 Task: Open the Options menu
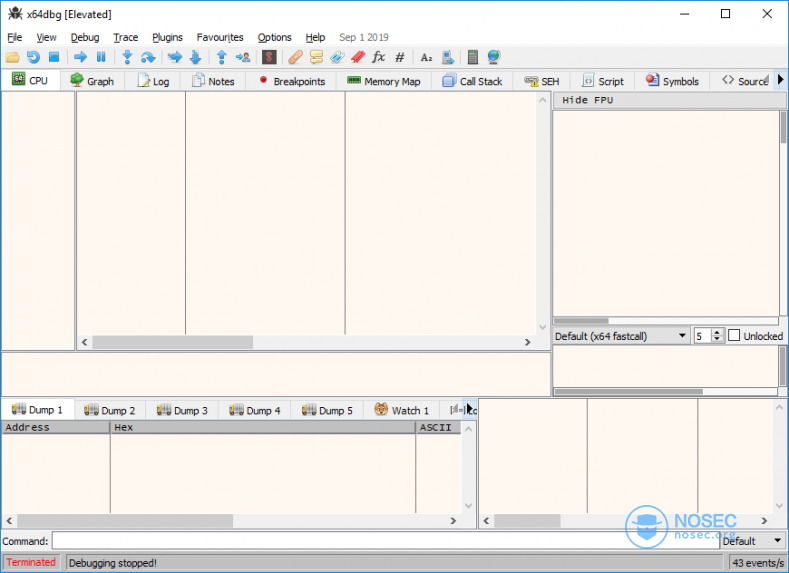[274, 37]
